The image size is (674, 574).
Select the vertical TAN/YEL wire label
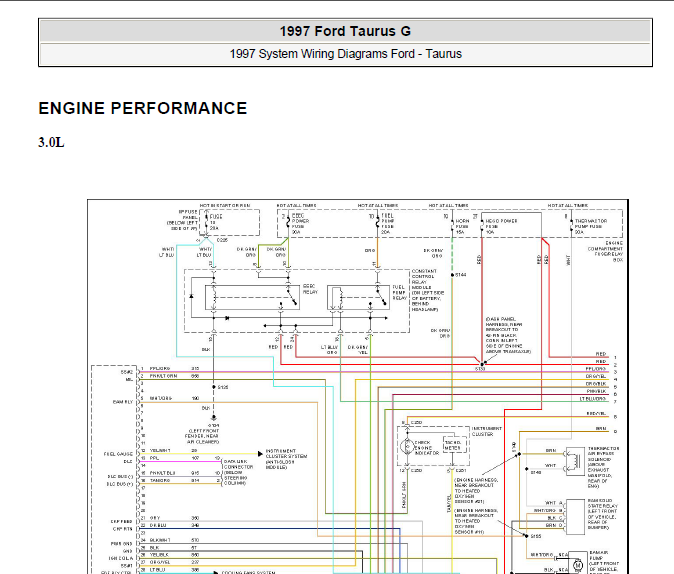(x=449, y=503)
